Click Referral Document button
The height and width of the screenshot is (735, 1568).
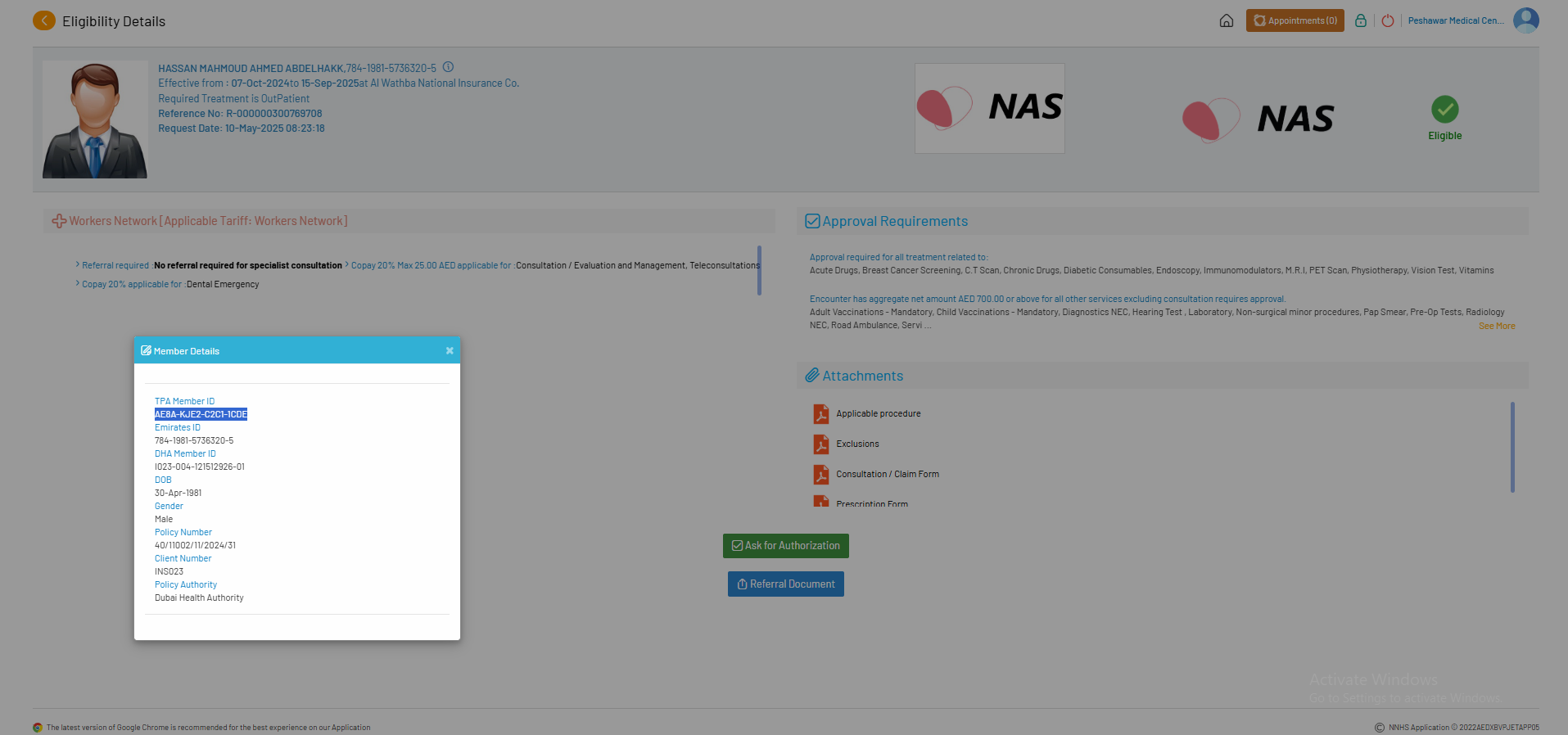[785, 584]
